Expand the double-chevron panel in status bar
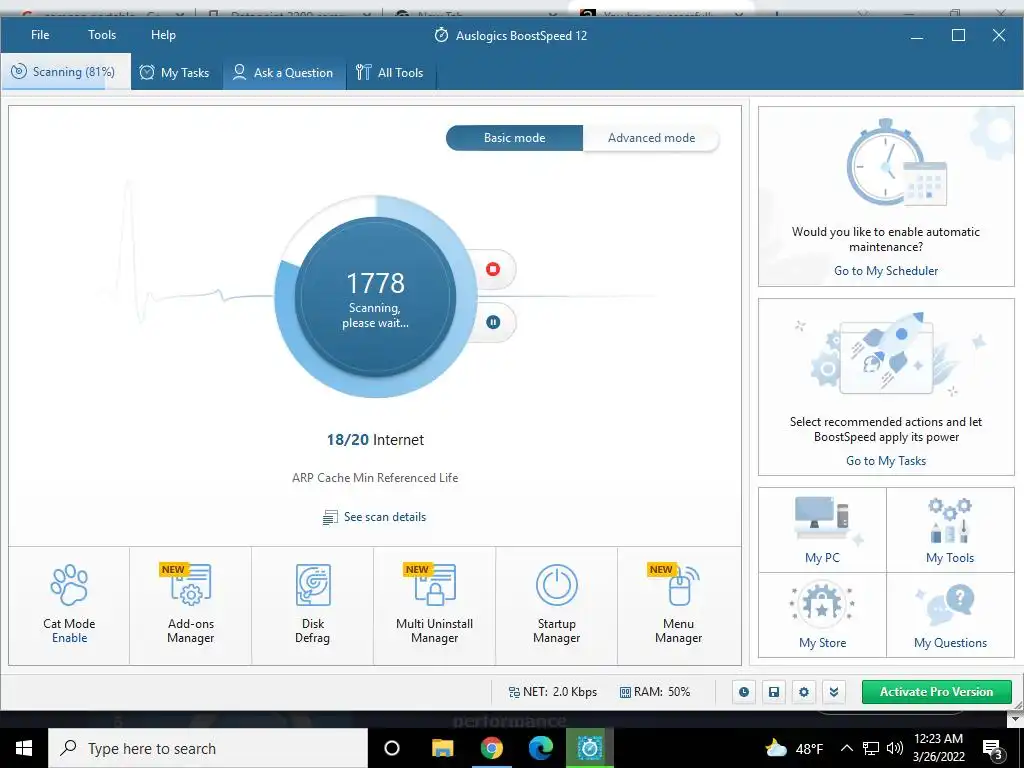Viewport: 1024px width, 768px height. point(834,692)
